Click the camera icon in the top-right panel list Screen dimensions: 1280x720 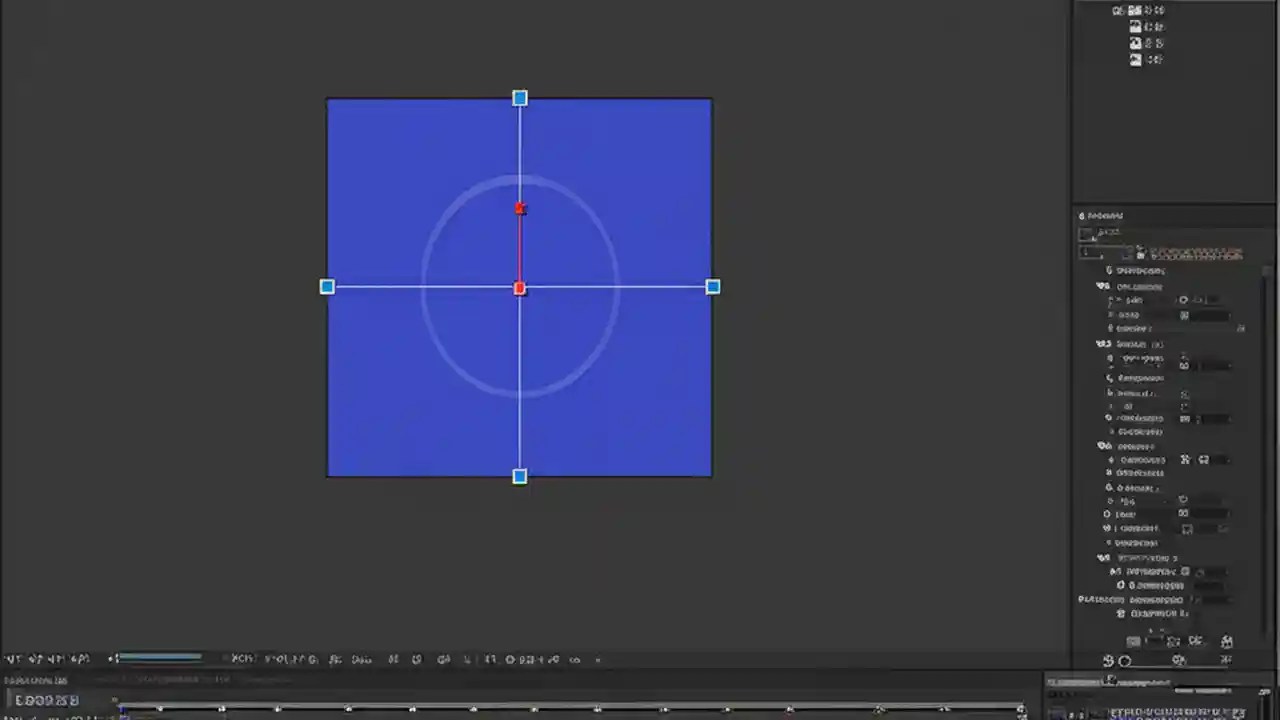(1135, 43)
